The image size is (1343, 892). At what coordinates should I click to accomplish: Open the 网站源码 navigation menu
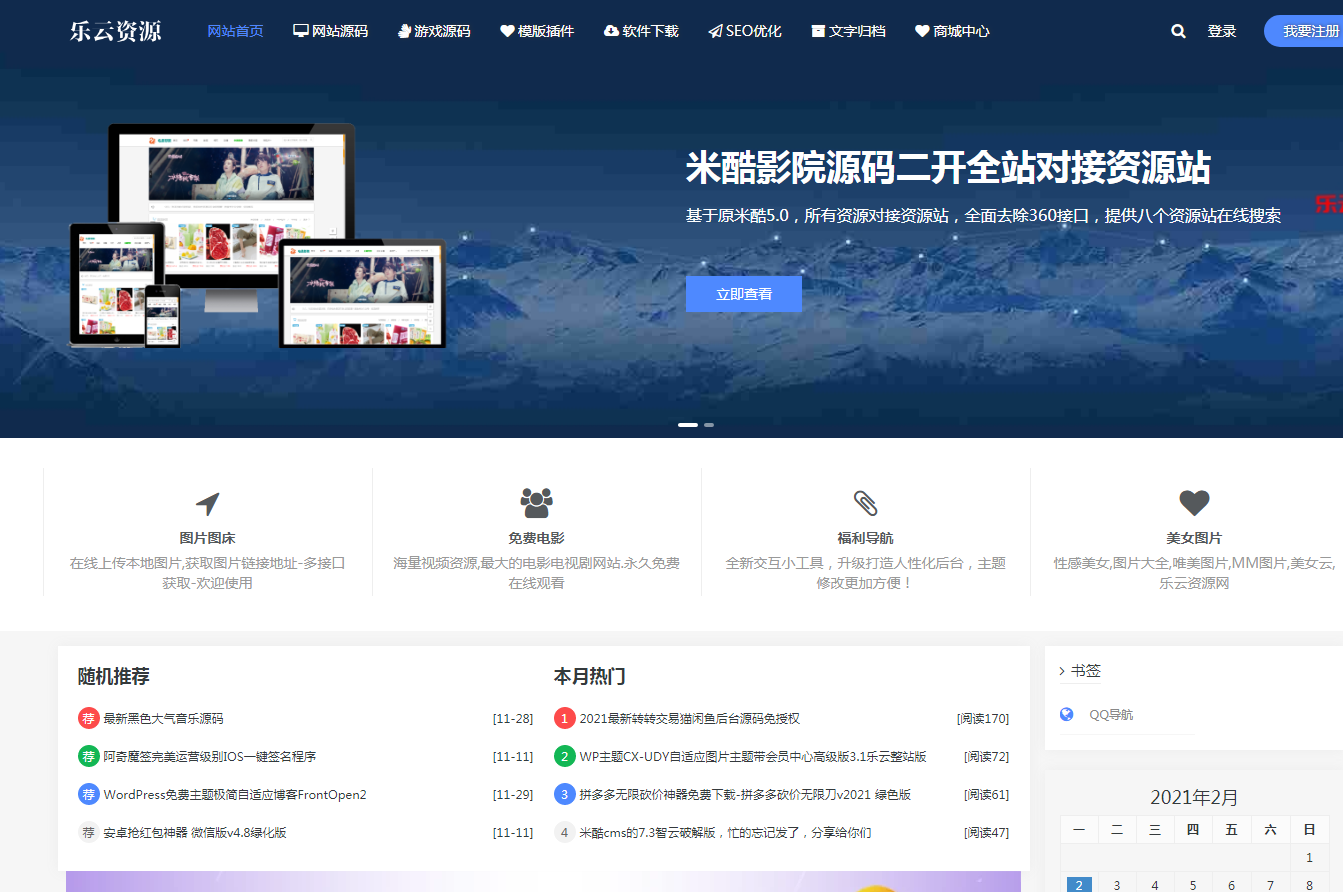click(330, 31)
